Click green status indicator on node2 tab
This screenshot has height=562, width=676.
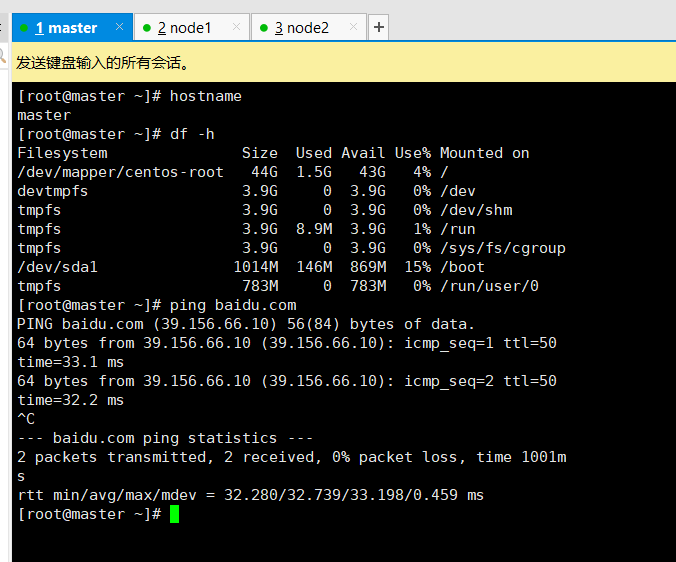264,28
